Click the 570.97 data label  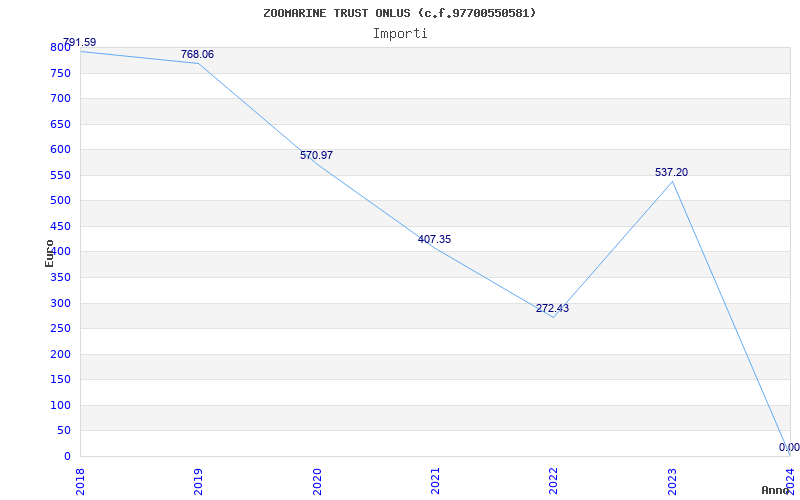[x=316, y=156]
